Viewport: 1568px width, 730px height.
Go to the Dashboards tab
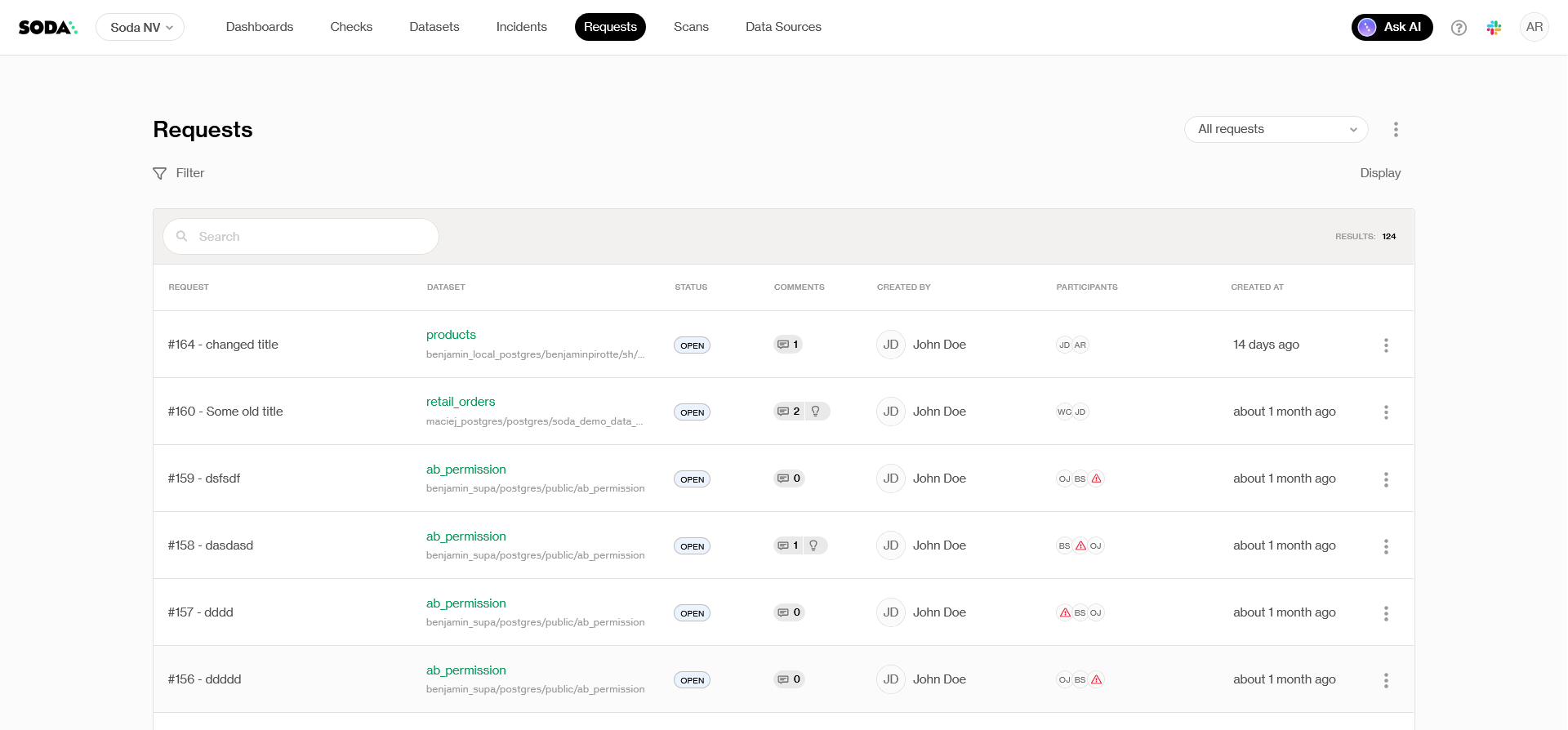[259, 27]
